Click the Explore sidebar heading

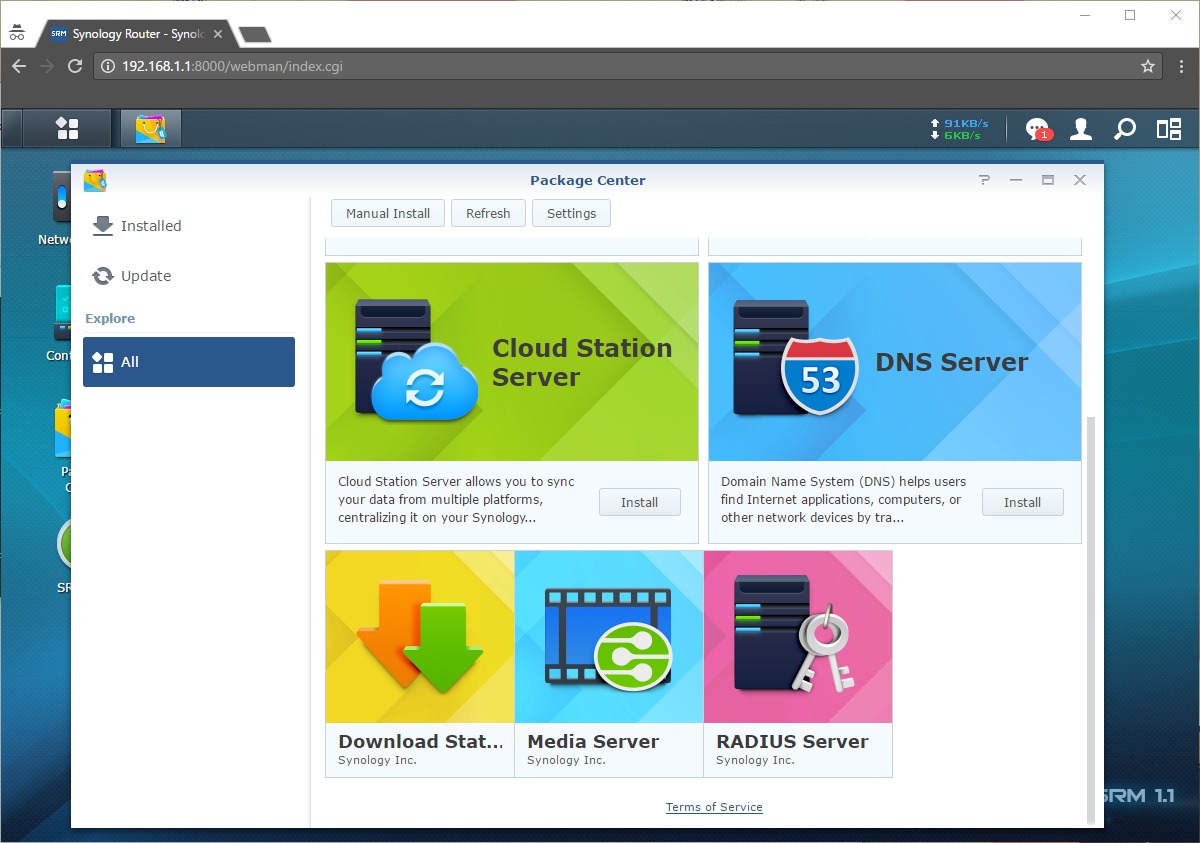click(110, 318)
